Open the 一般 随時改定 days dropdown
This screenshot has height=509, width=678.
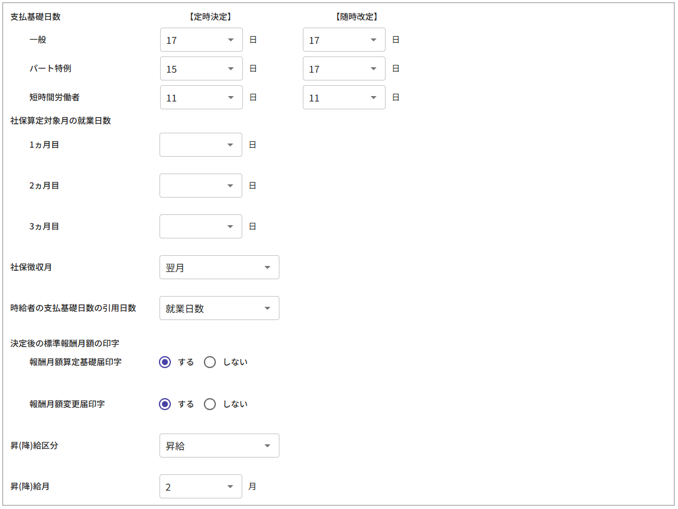(344, 40)
